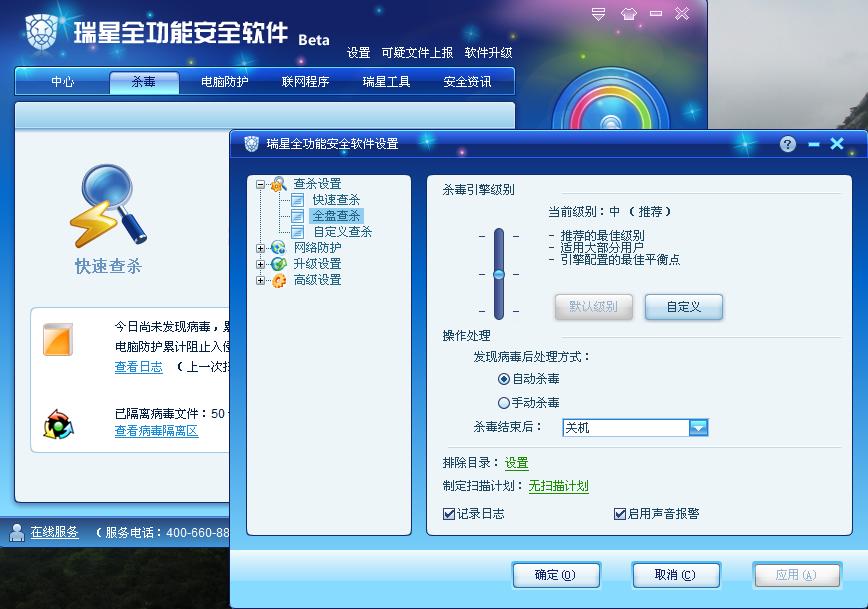Click 设置 in main window header

click(358, 53)
